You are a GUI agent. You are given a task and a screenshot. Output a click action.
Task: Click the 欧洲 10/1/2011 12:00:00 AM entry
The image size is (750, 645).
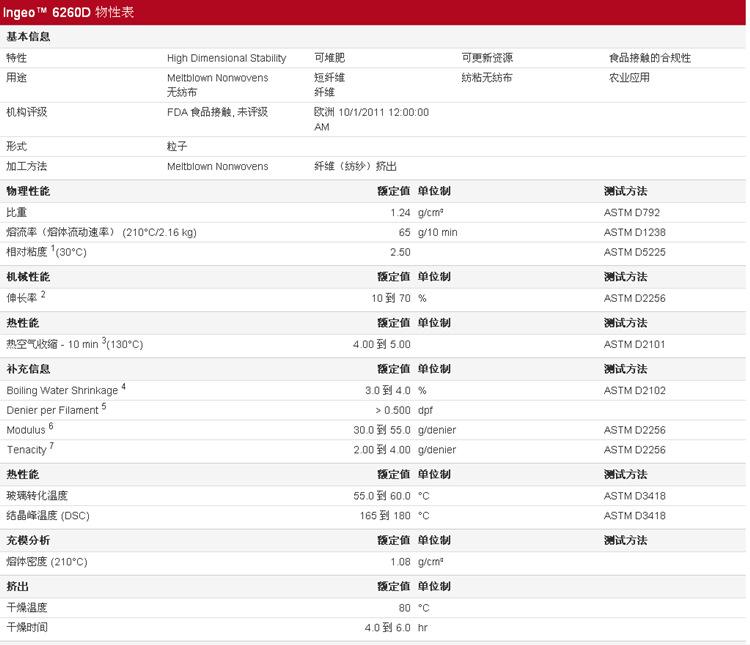[x=371, y=119]
